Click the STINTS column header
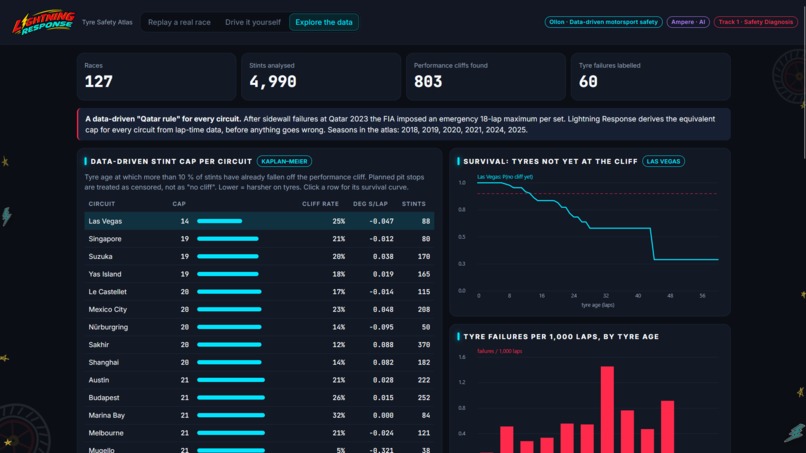This screenshot has height=453, width=806. (x=414, y=204)
